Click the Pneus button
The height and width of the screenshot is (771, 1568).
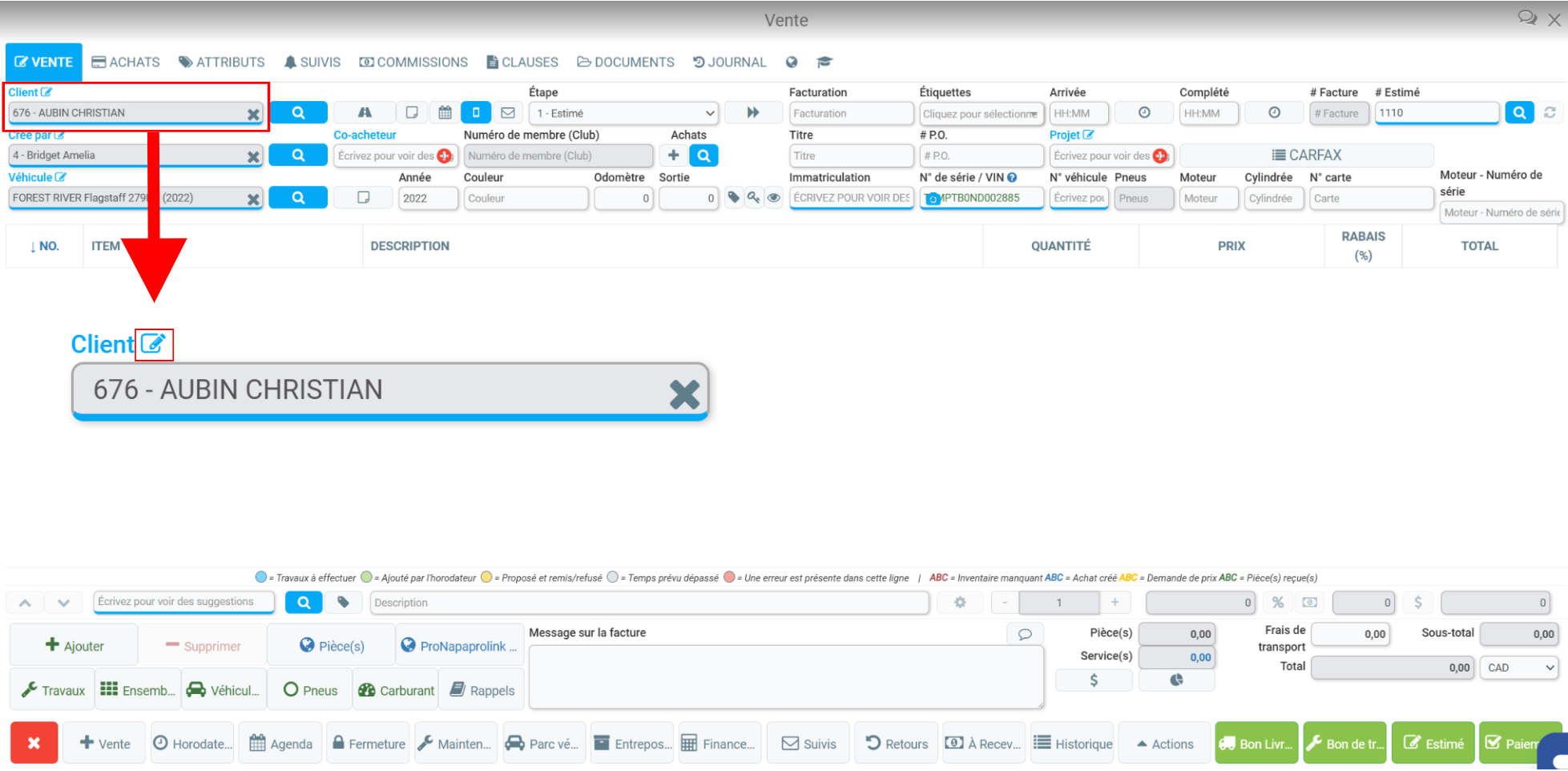point(310,690)
